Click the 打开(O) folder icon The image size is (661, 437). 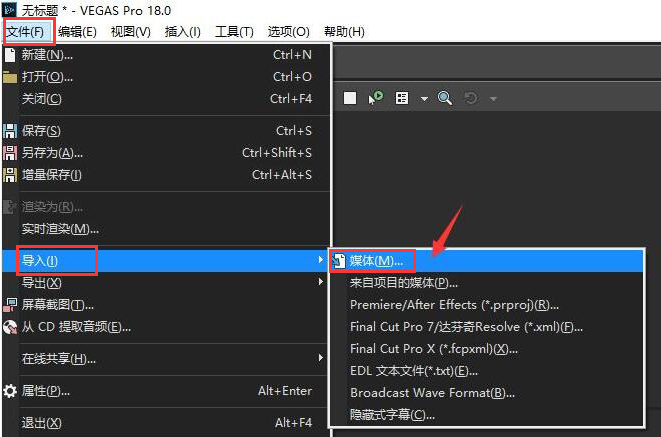10,77
